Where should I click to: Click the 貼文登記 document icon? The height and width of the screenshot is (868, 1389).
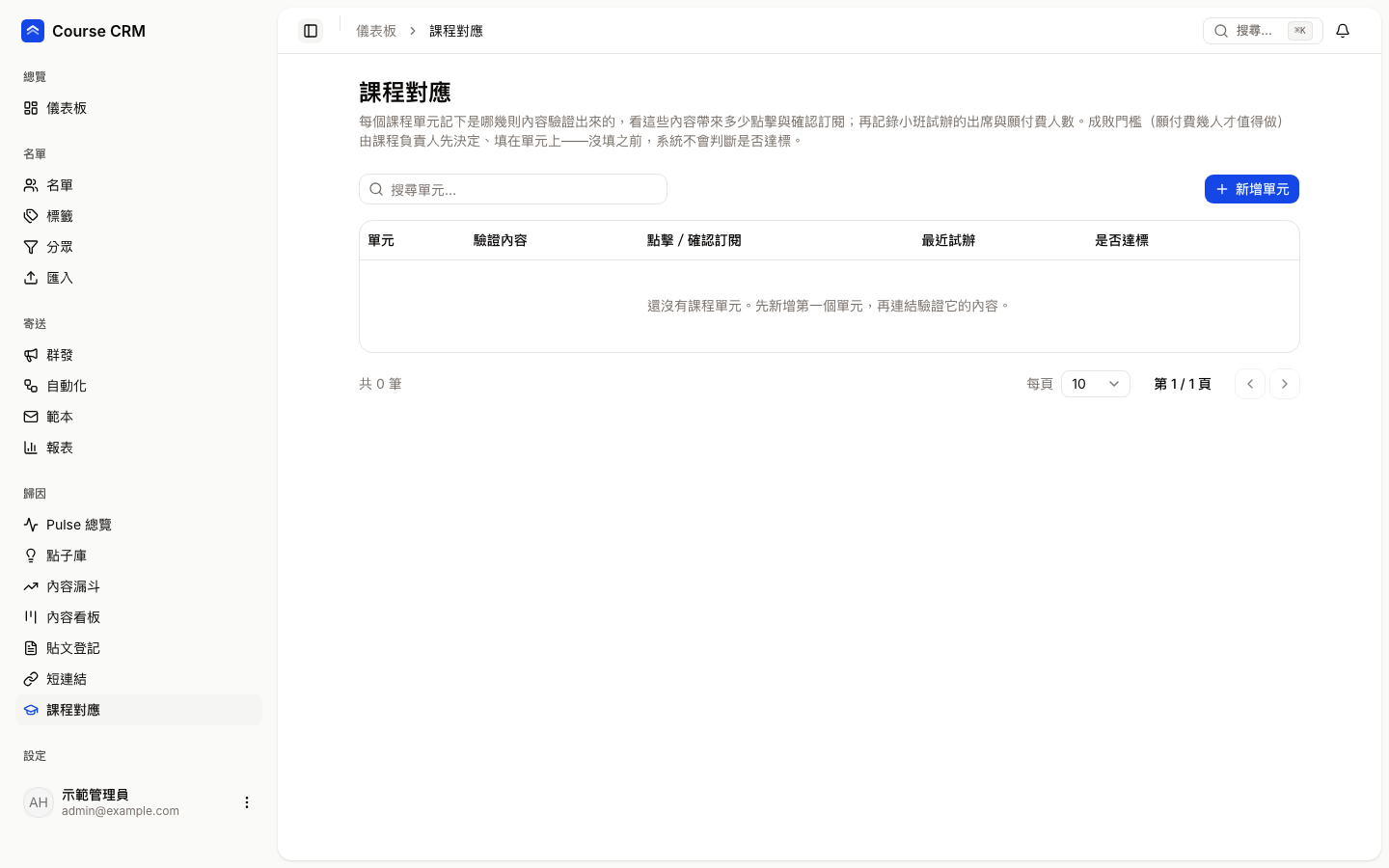pyautogui.click(x=31, y=648)
